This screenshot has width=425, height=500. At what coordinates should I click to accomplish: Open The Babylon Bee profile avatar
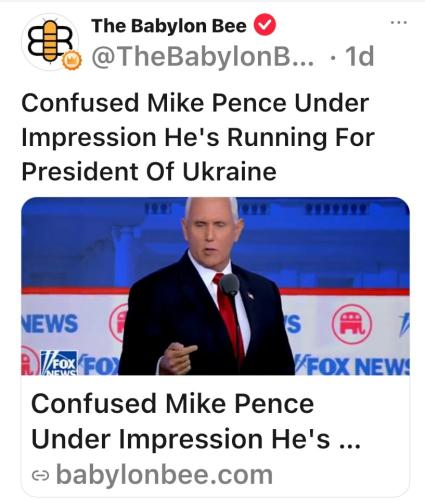tap(50, 42)
